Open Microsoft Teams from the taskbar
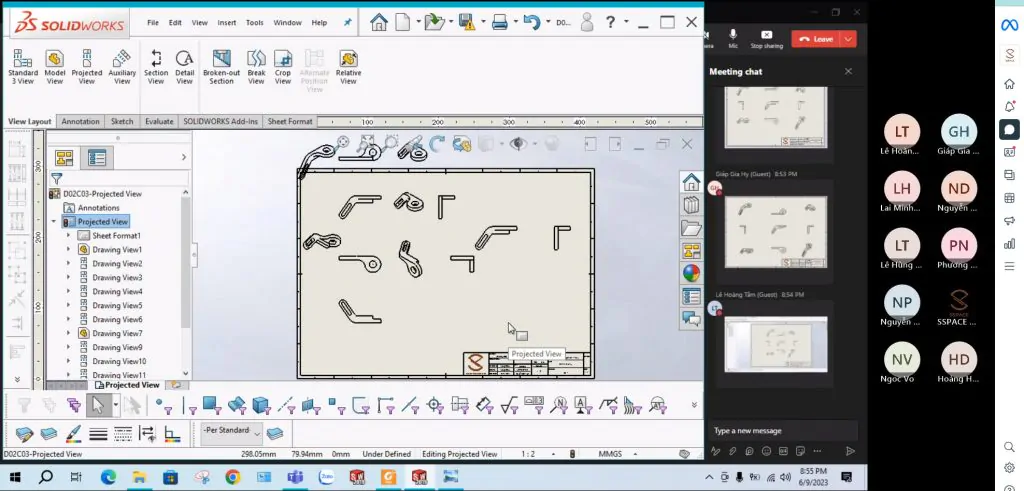Image resolution: width=1024 pixels, height=491 pixels. [295, 477]
